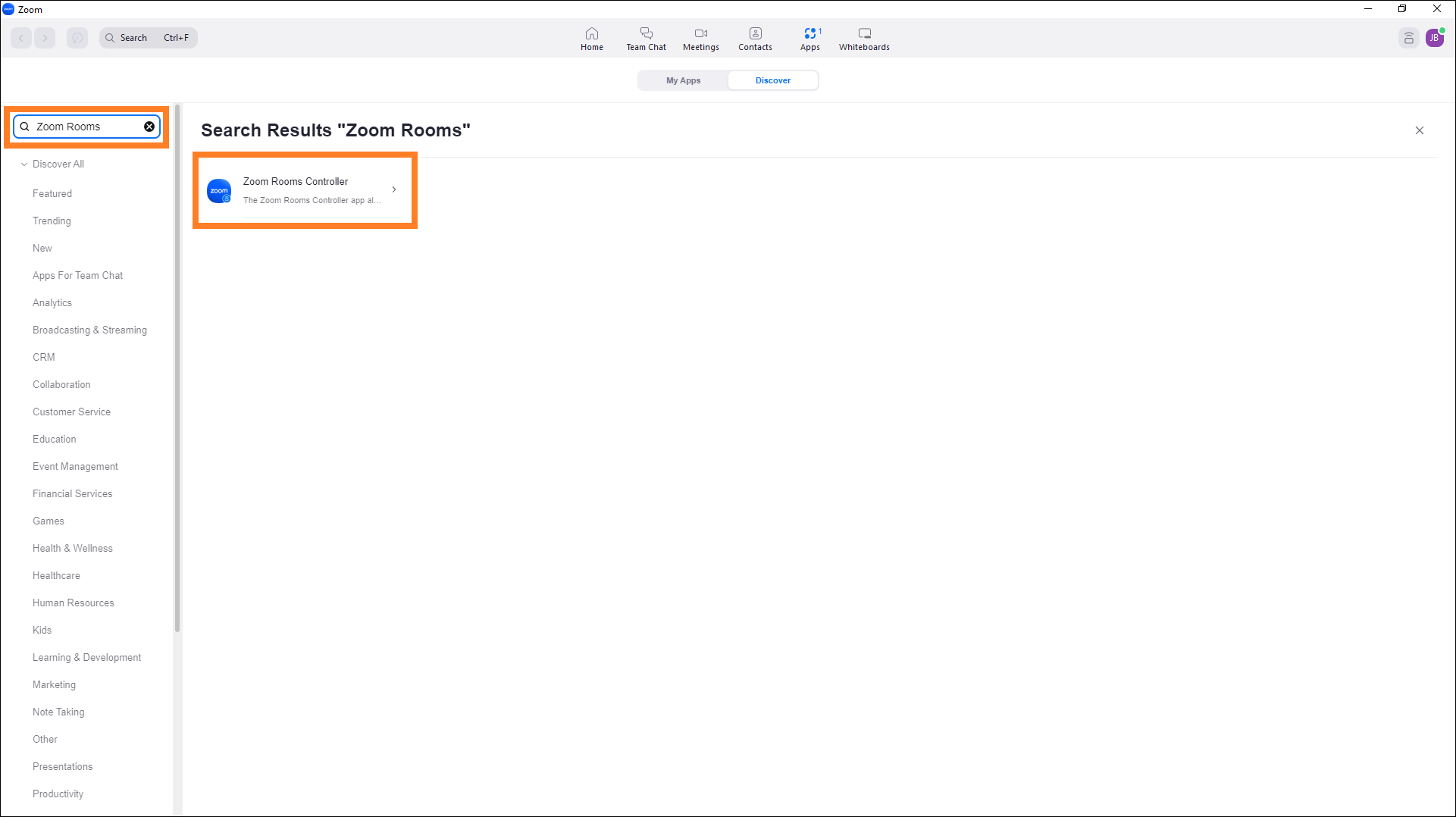Open the Health & Wellness category
The width and height of the screenshot is (1456, 817).
[x=73, y=548]
